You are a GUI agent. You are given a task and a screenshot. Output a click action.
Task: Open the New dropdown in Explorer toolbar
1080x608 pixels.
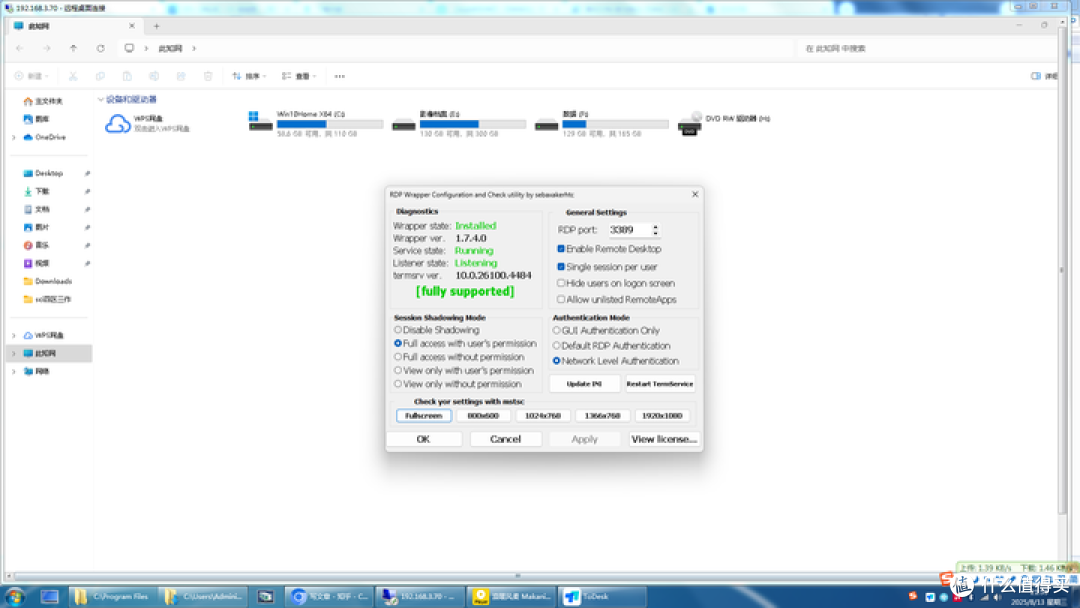[x=32, y=76]
